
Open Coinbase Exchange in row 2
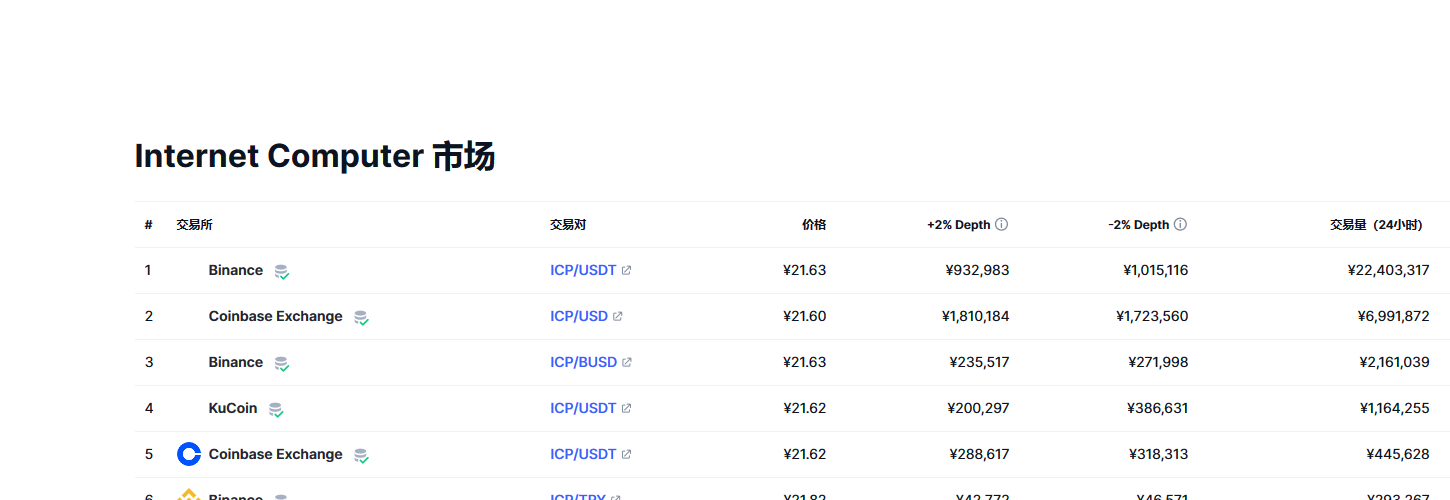tap(276, 316)
